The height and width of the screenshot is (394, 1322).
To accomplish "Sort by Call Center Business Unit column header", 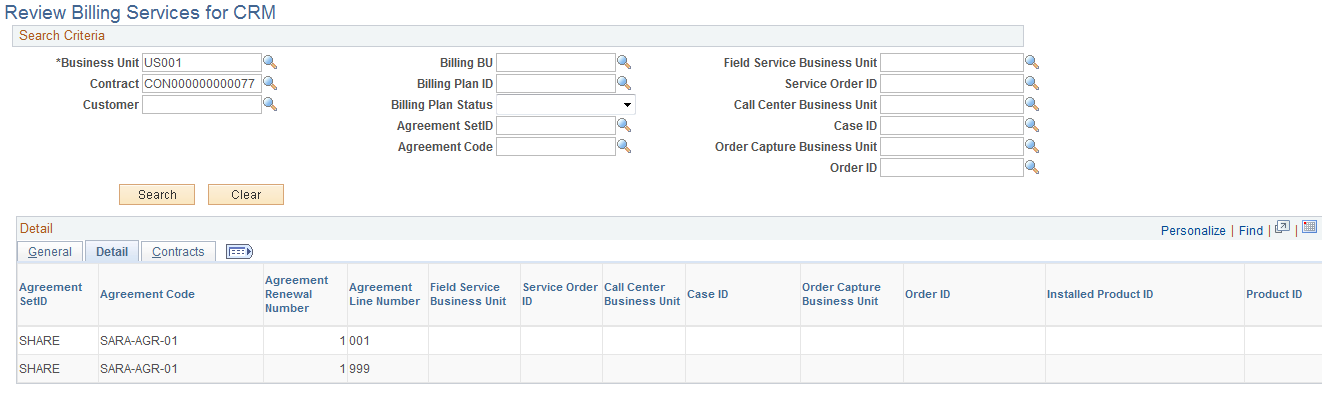I will [x=643, y=294].
